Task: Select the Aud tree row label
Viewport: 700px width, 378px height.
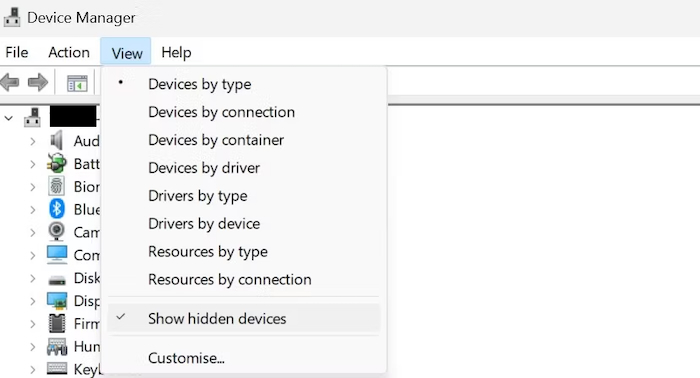Action: point(87,141)
